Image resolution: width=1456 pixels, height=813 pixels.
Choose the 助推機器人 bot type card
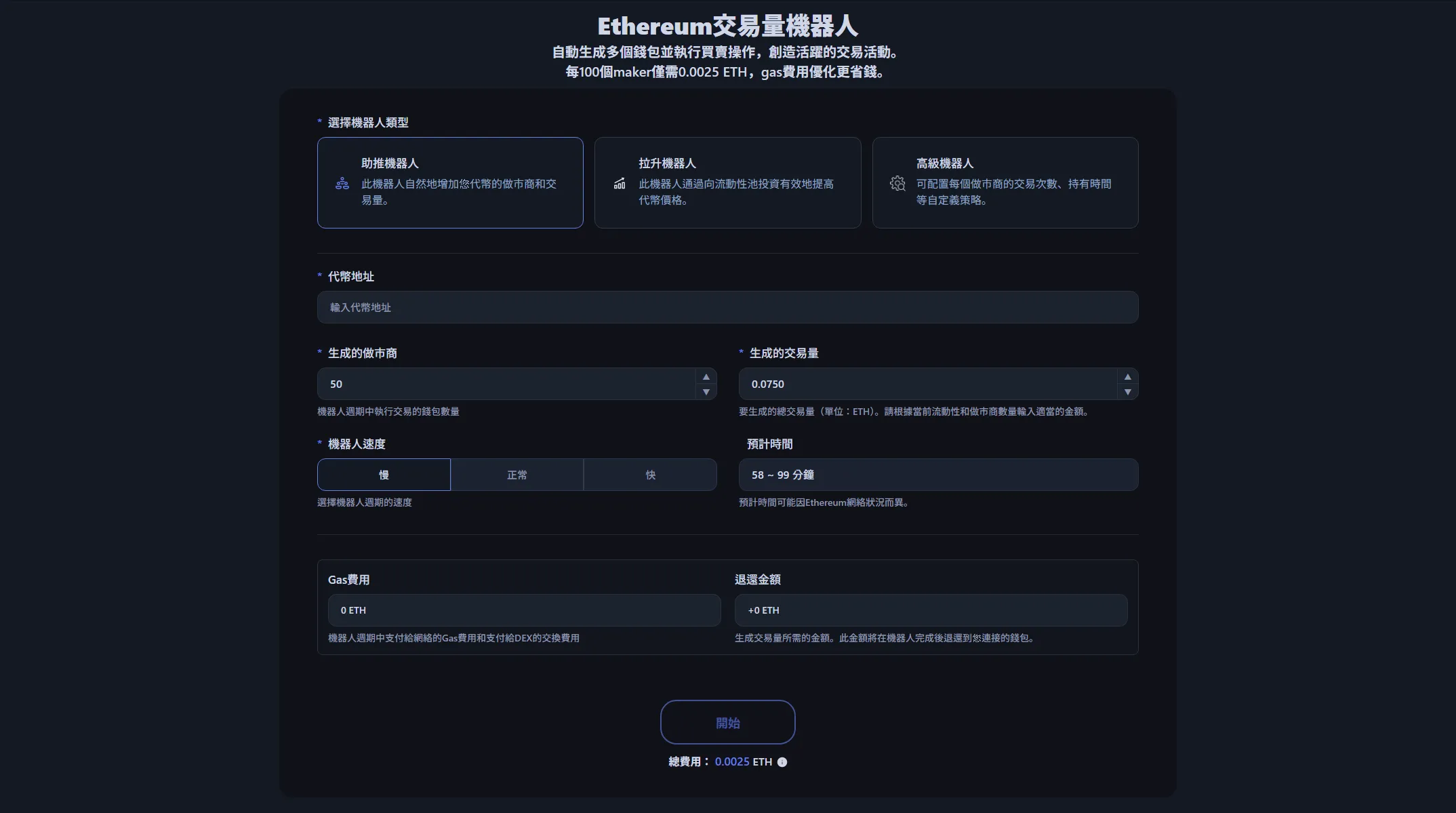coord(450,182)
